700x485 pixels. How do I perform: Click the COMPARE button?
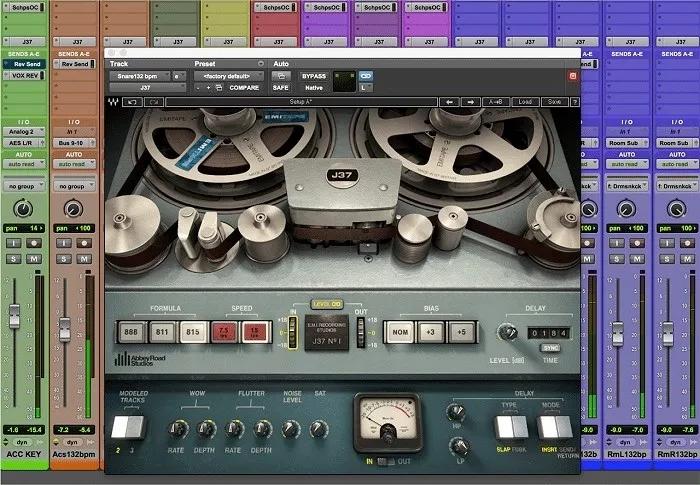(x=244, y=88)
